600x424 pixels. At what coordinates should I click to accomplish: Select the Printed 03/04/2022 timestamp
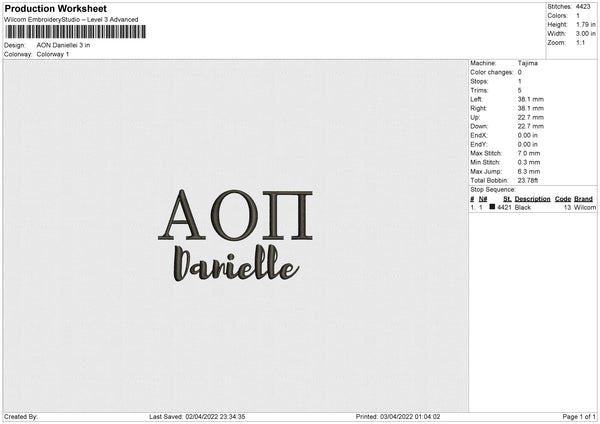pos(398,417)
